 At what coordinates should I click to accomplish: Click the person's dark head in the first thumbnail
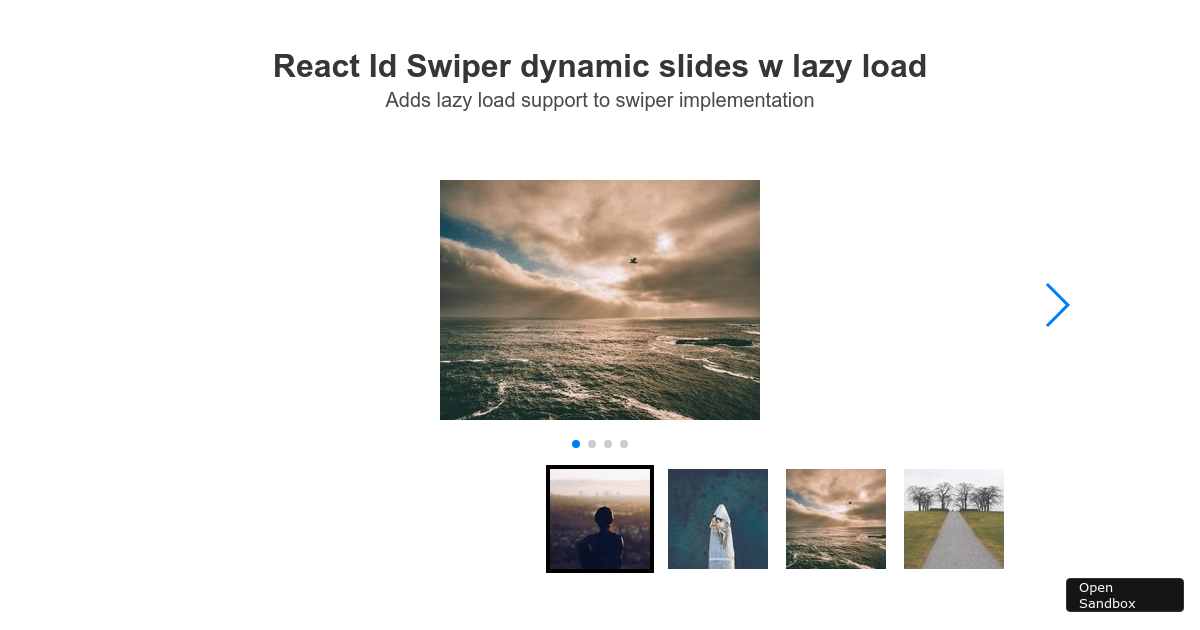(x=603, y=517)
